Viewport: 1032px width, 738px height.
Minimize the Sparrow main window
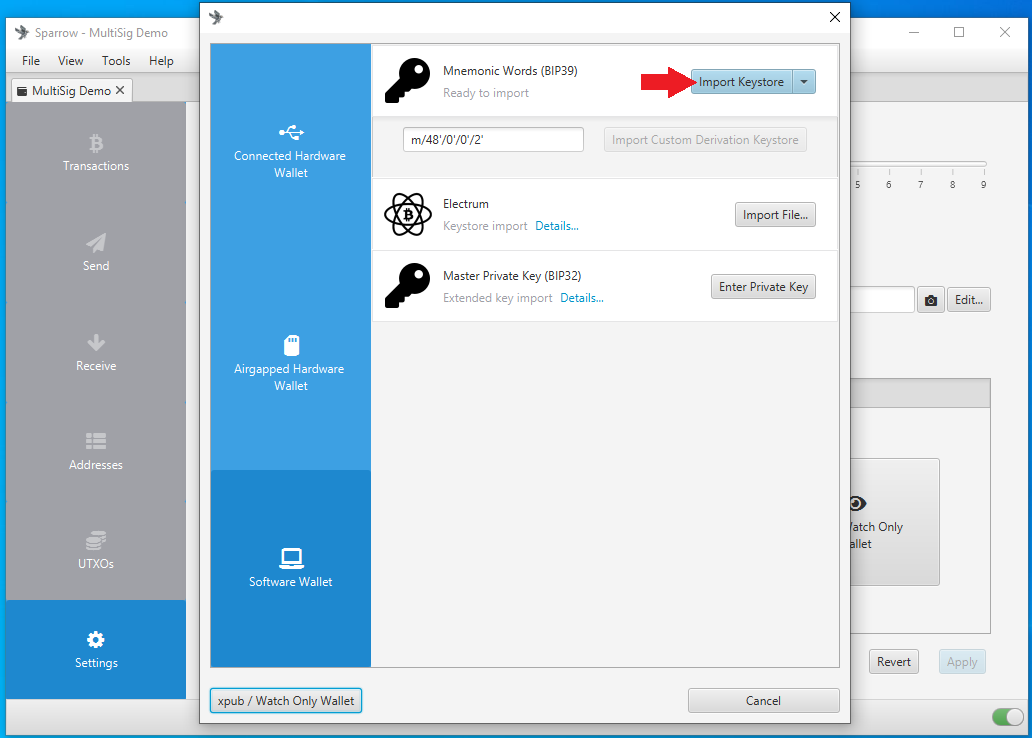(914, 32)
